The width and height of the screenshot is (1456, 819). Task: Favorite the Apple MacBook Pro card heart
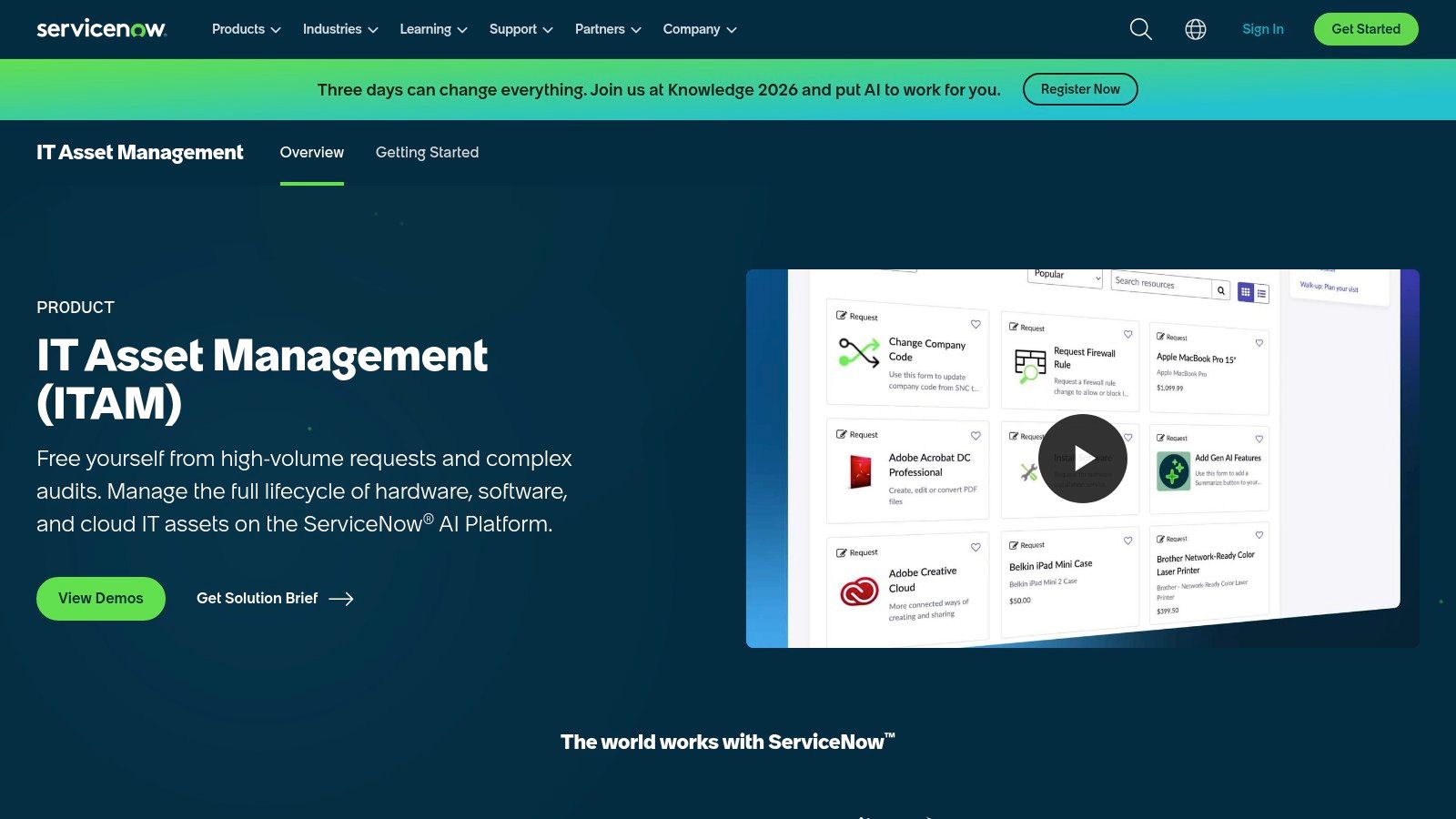click(x=1259, y=343)
